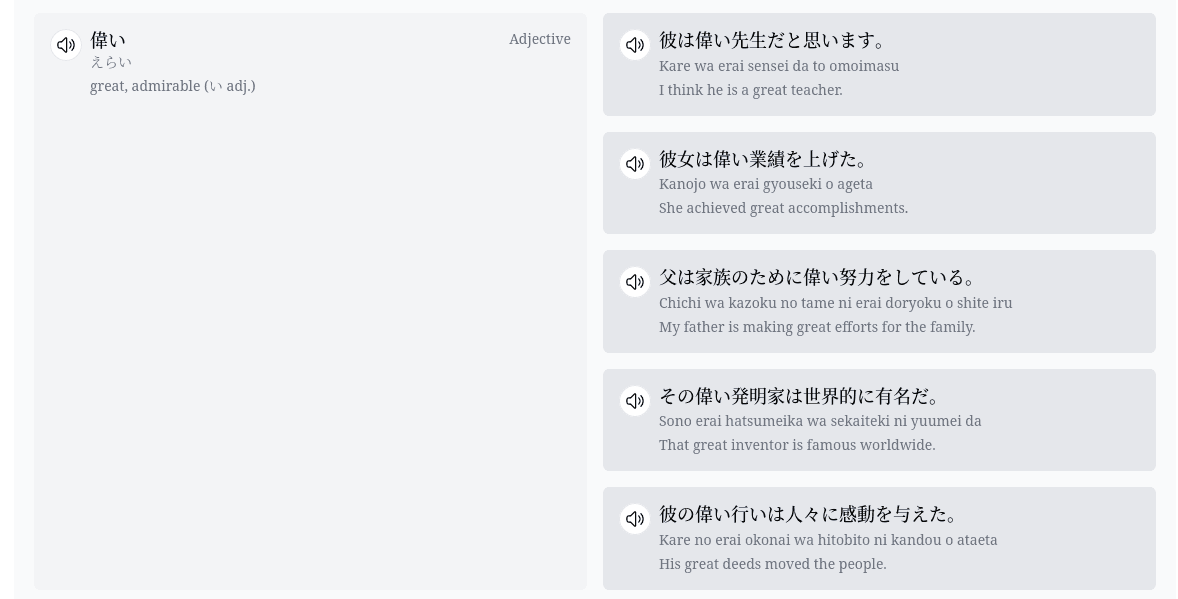
Task: Click the speaker icon on the last example card
Action: pyautogui.click(x=635, y=519)
